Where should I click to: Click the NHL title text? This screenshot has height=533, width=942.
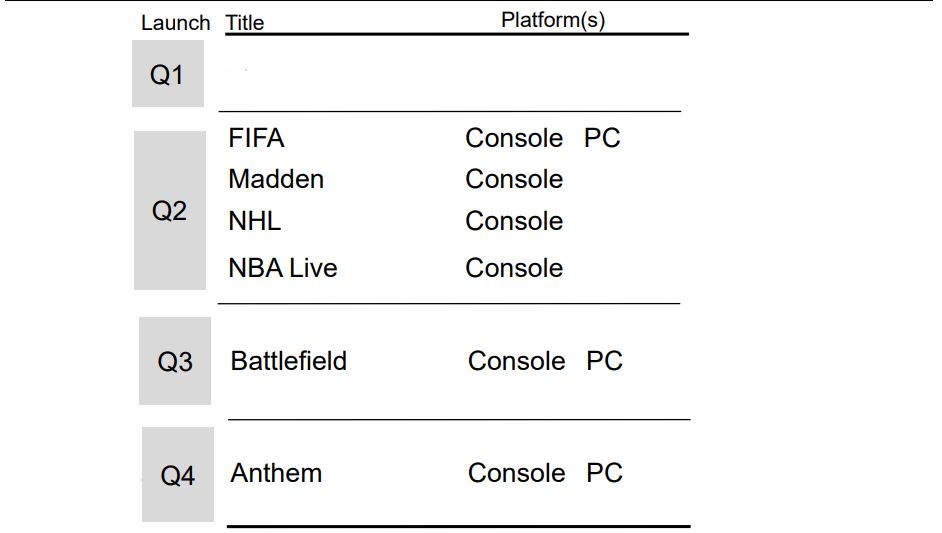254,221
